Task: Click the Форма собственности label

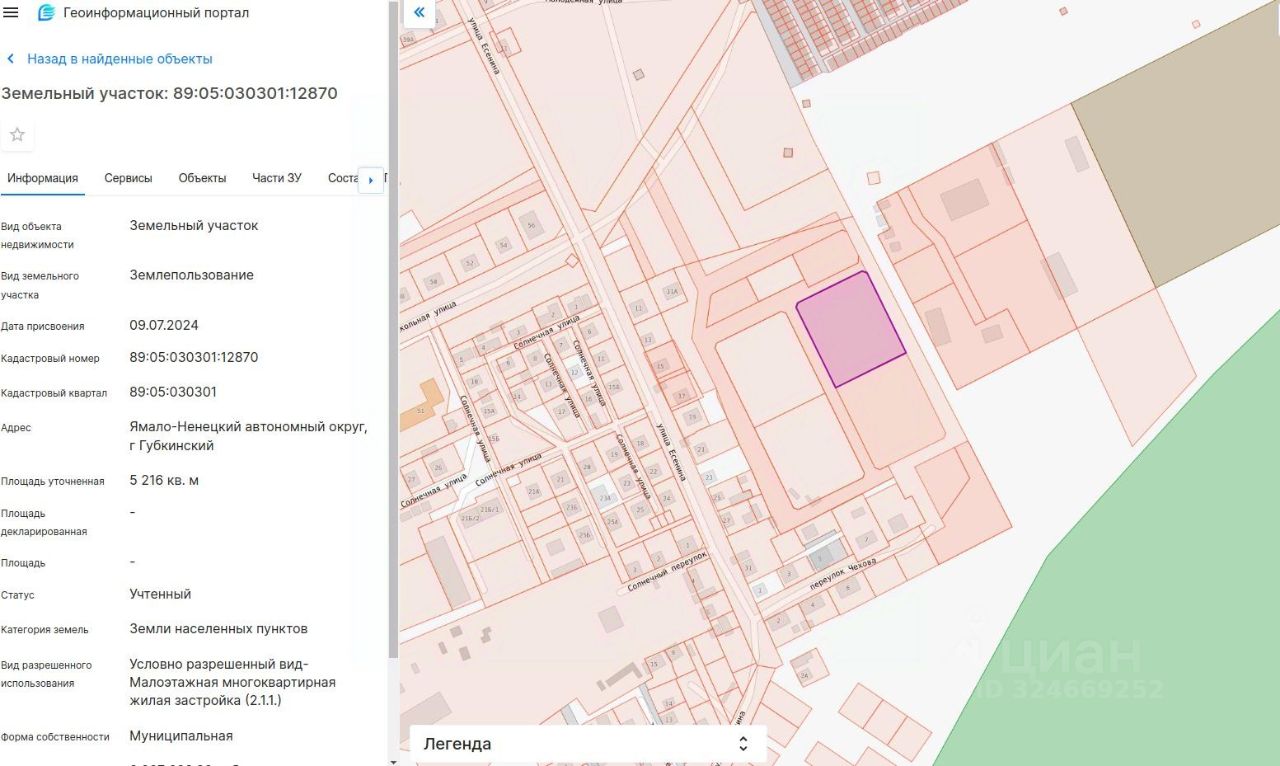Action: [55, 737]
